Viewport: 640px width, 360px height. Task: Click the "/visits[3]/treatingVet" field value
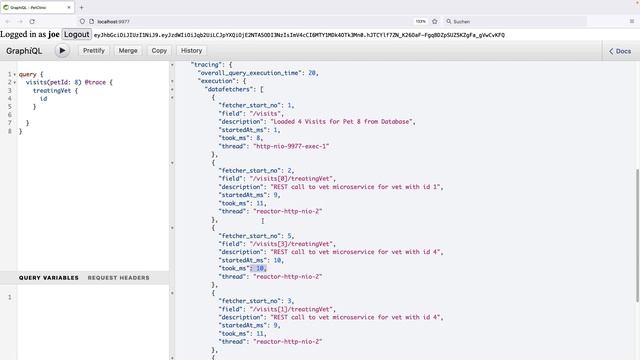click(292, 244)
